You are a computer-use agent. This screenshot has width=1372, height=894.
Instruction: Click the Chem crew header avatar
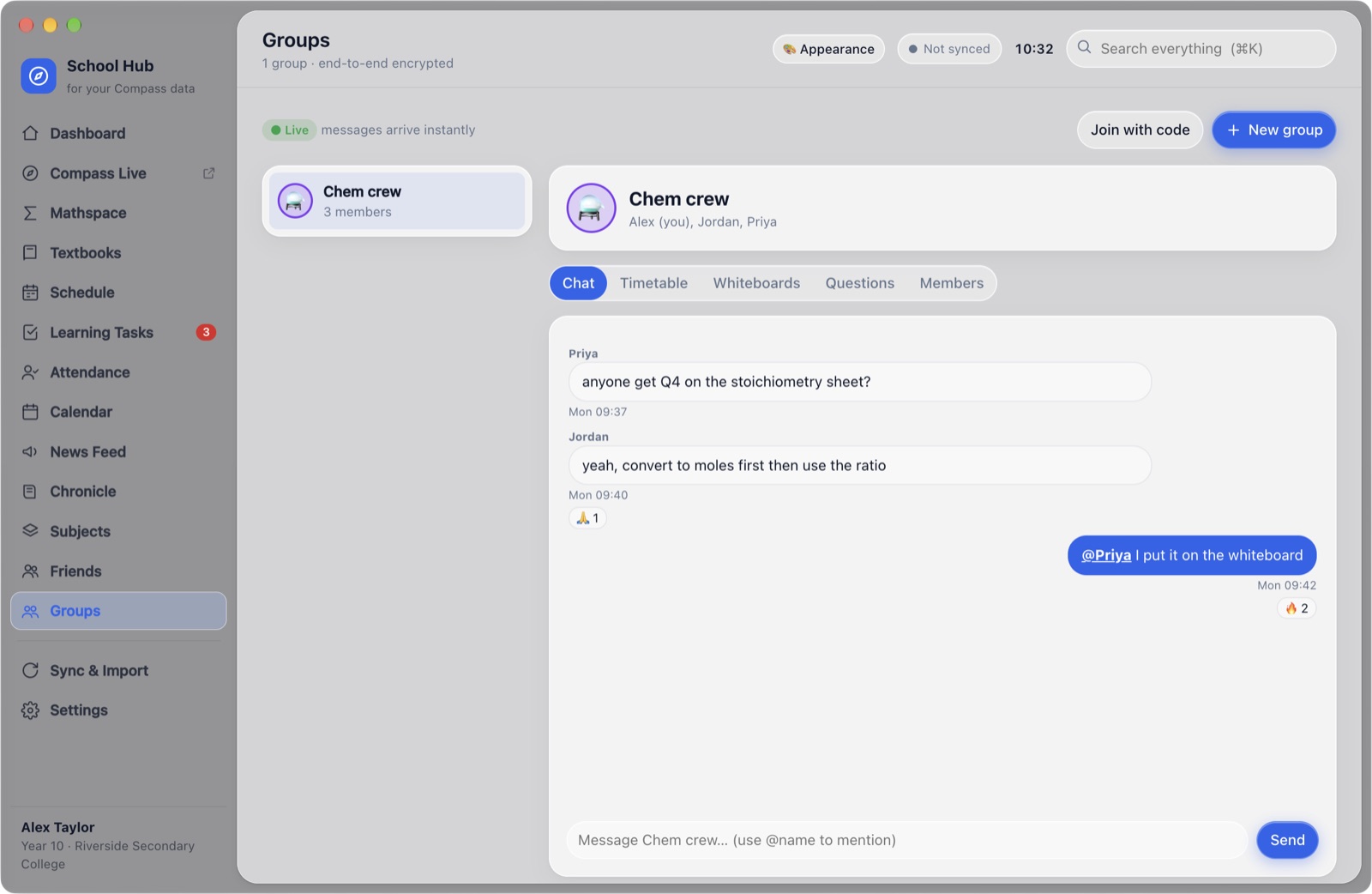pos(591,208)
